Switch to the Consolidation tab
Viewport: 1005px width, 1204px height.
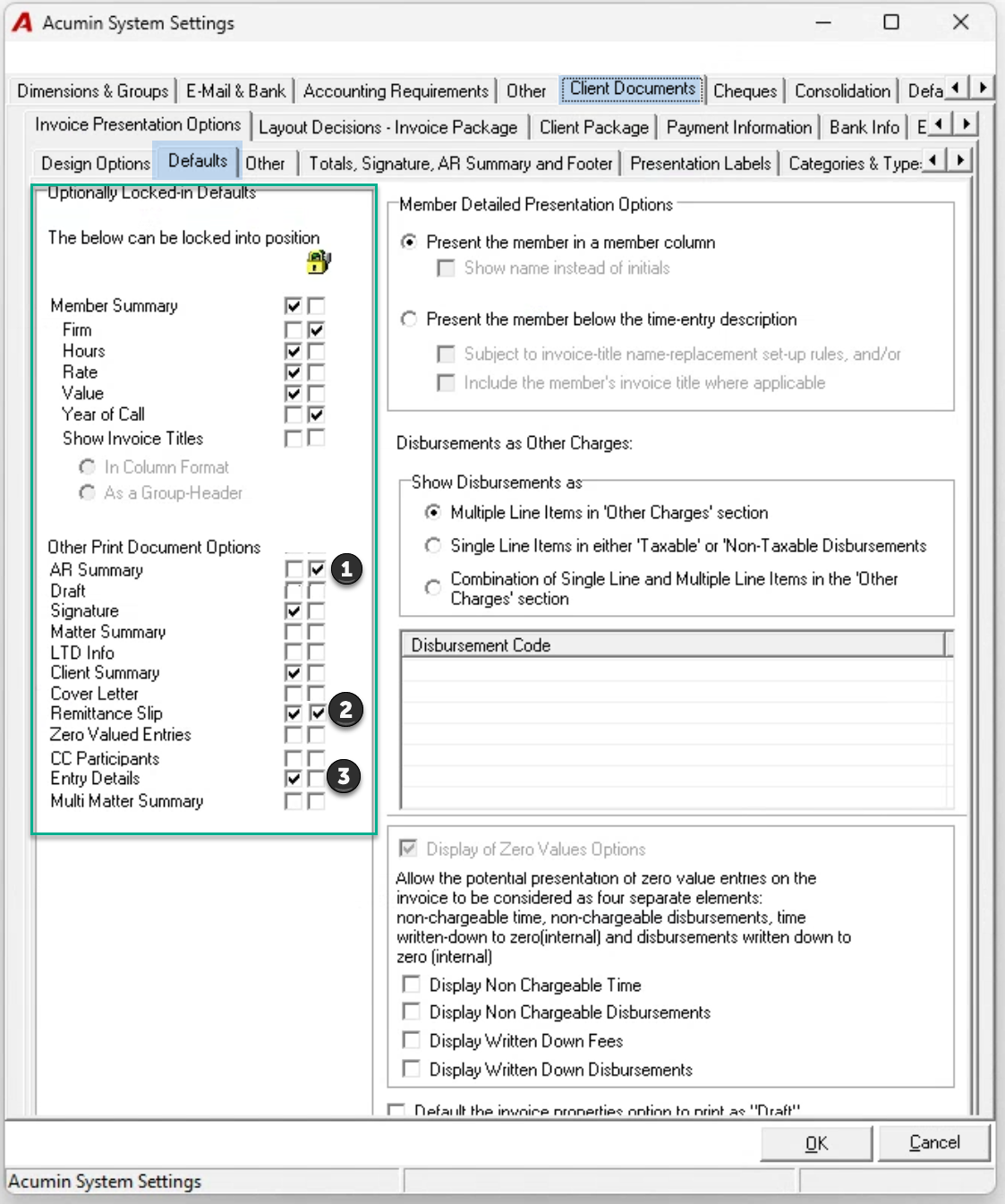point(842,90)
